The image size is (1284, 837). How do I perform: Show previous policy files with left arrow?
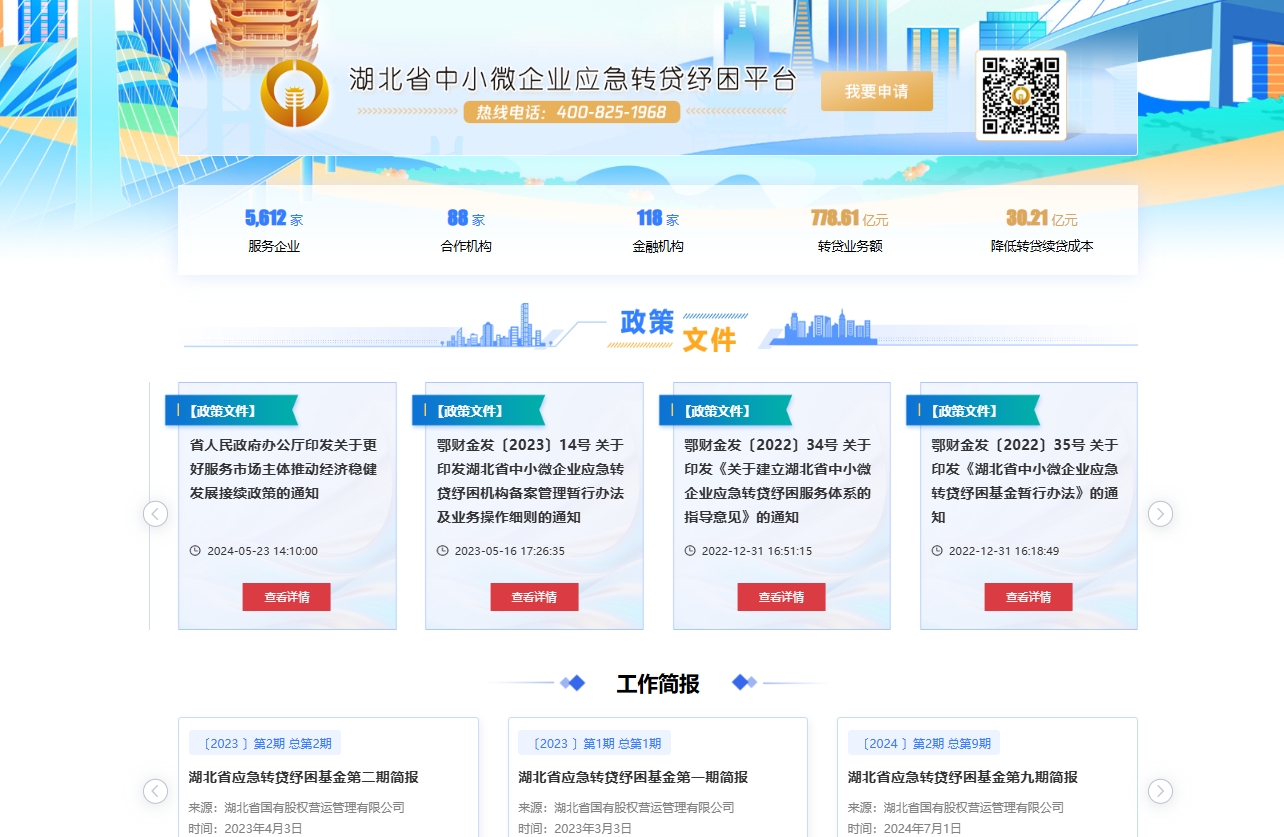click(156, 514)
